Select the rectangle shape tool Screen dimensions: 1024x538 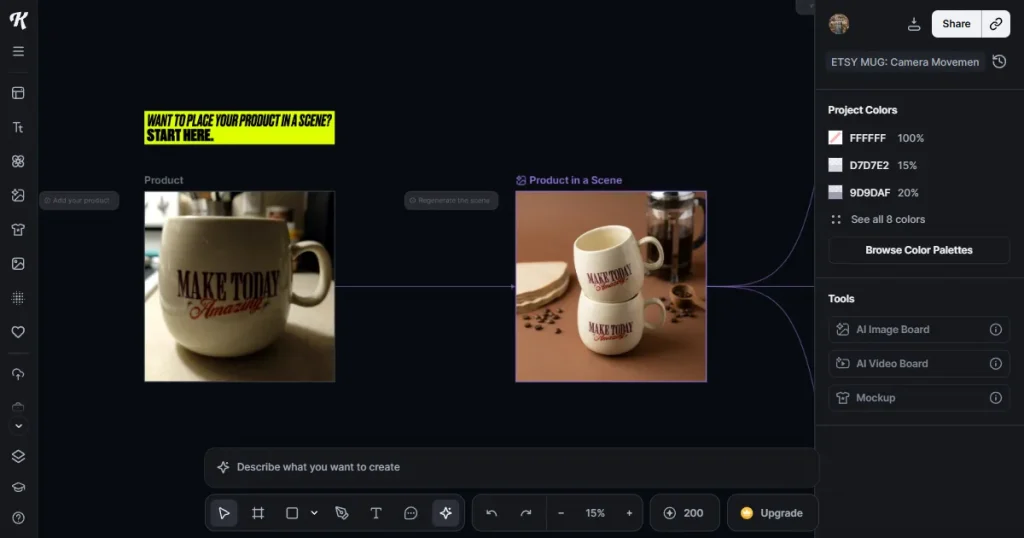[292, 513]
